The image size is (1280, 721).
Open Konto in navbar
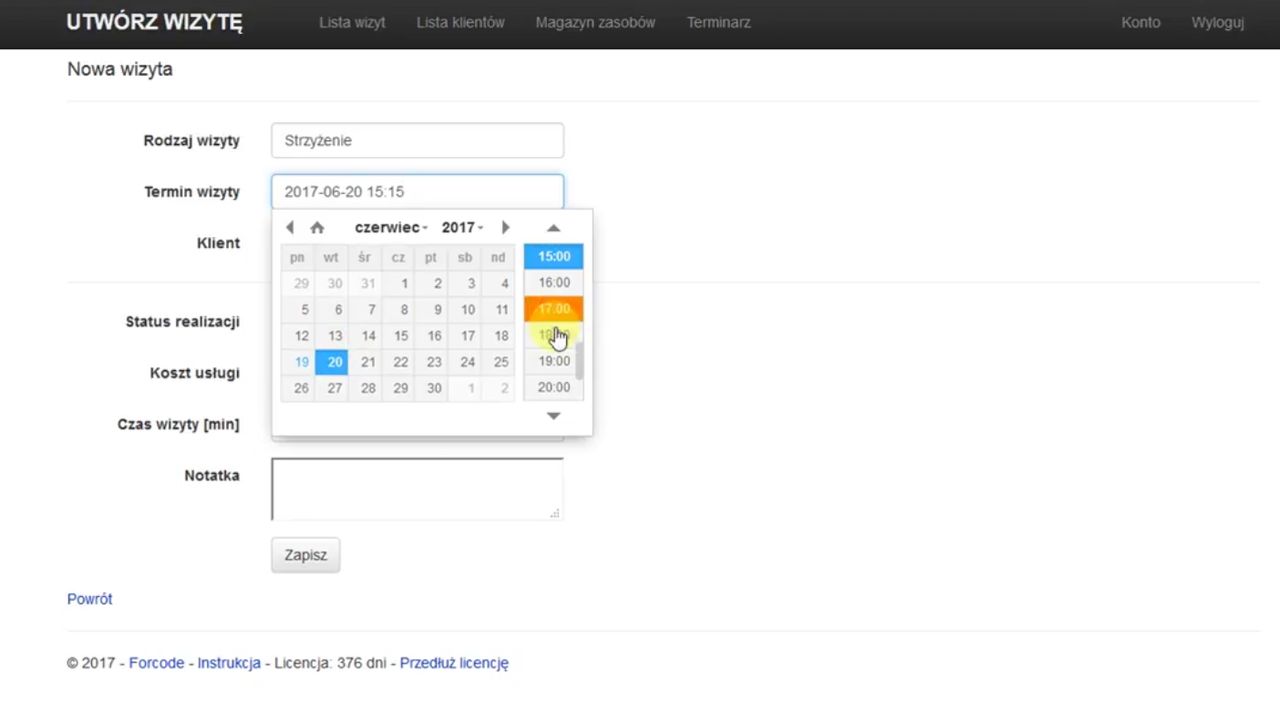coord(1140,22)
